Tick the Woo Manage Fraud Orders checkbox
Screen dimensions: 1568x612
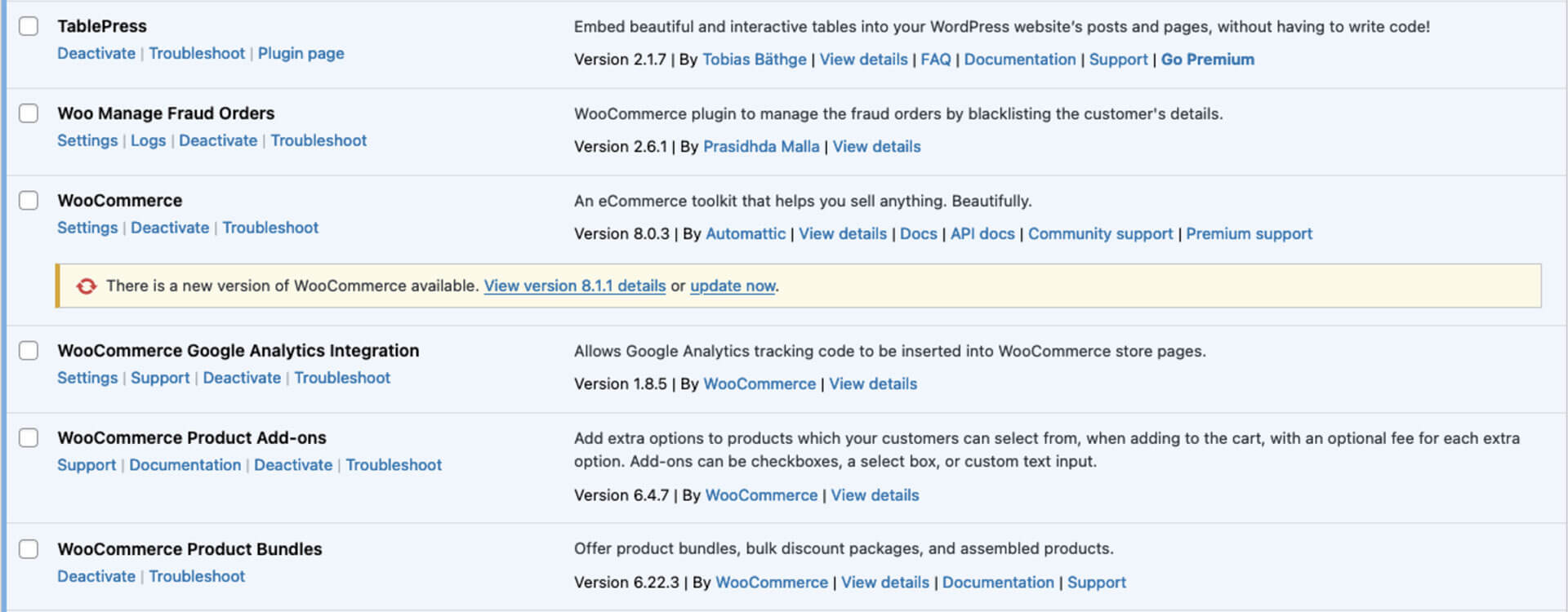pyautogui.click(x=29, y=113)
